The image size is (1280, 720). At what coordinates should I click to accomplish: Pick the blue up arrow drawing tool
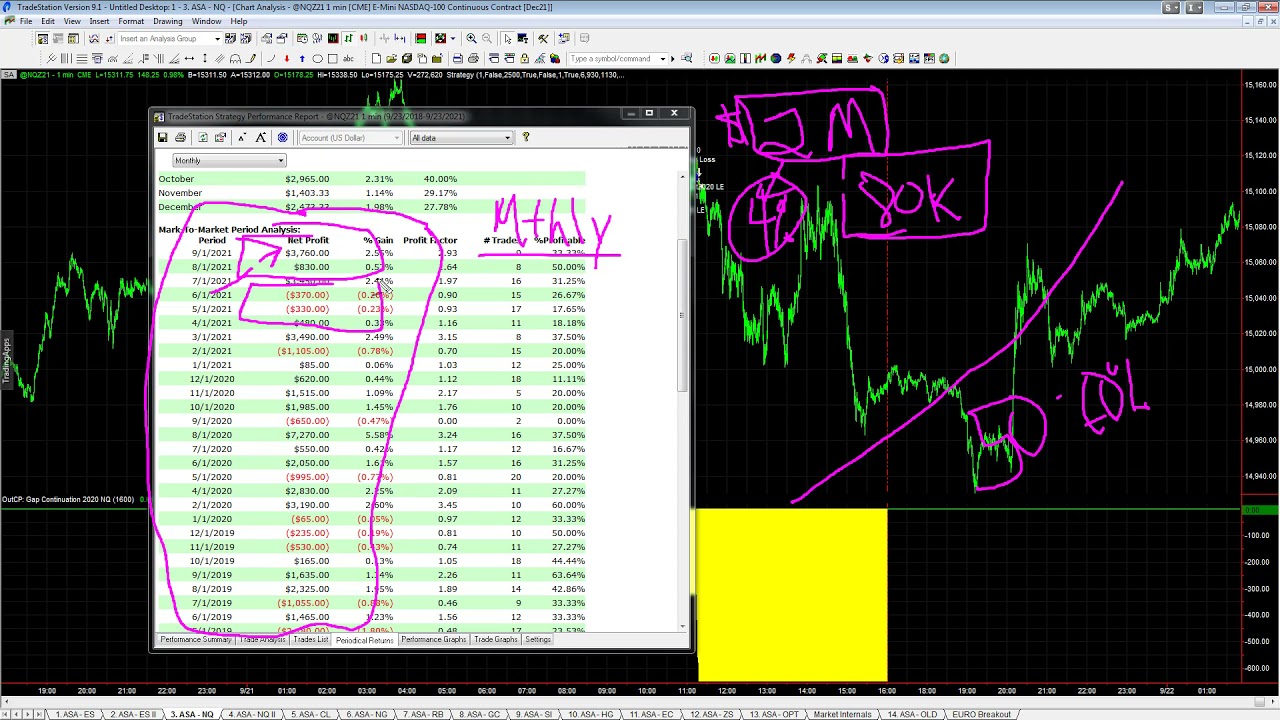[301, 59]
